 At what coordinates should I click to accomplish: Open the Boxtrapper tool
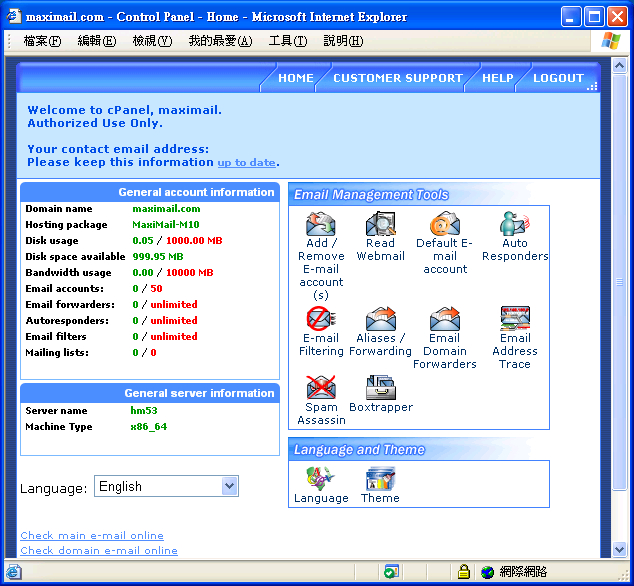click(x=381, y=388)
